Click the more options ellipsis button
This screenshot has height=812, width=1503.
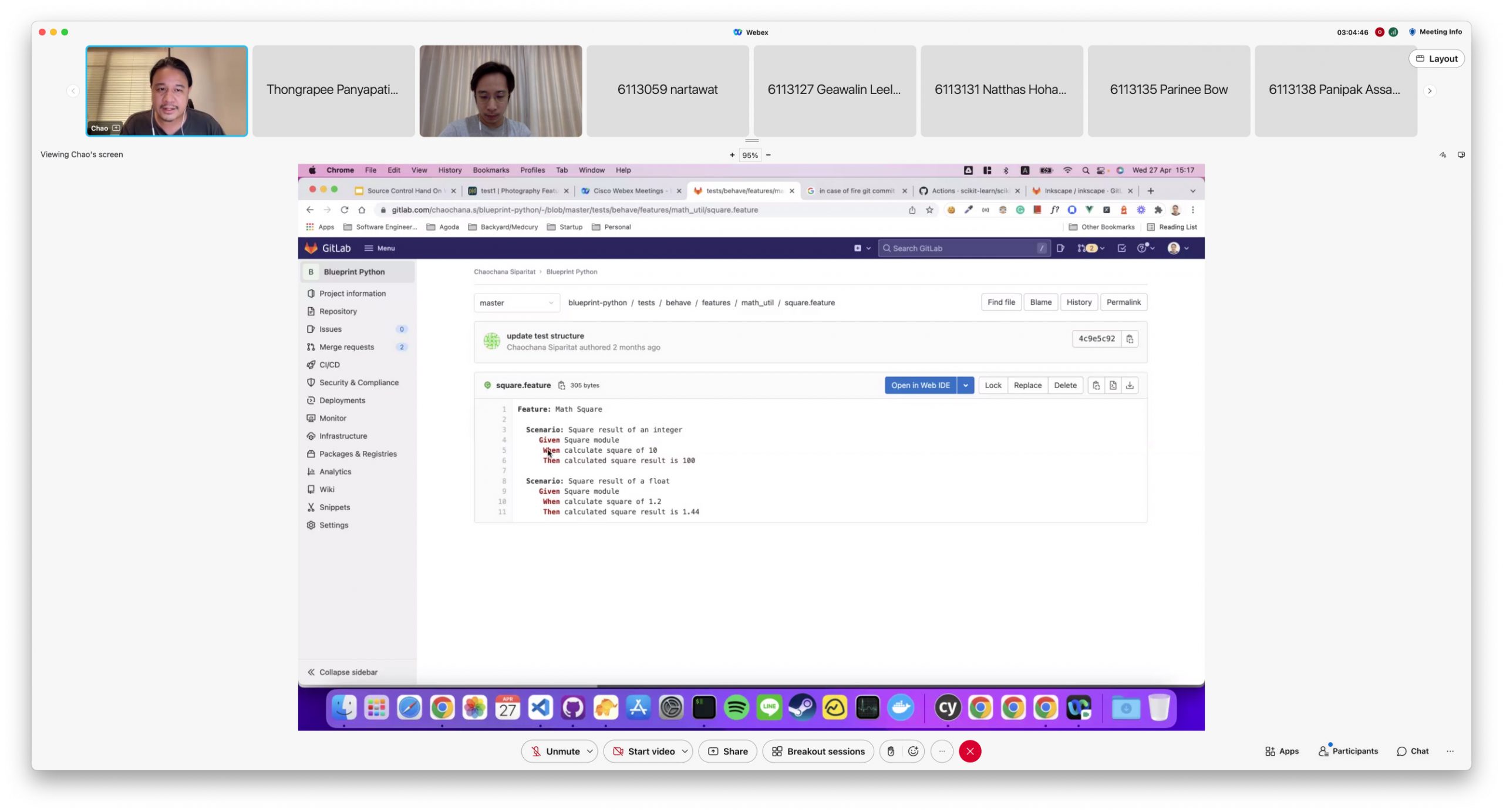(x=942, y=751)
